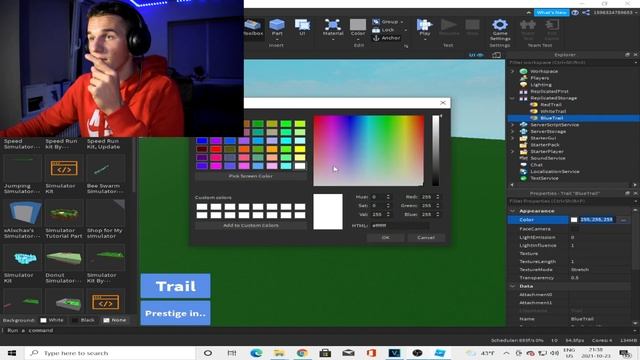Collapse the Appearance properties section
This screenshot has height=360, width=640.
(x=513, y=211)
